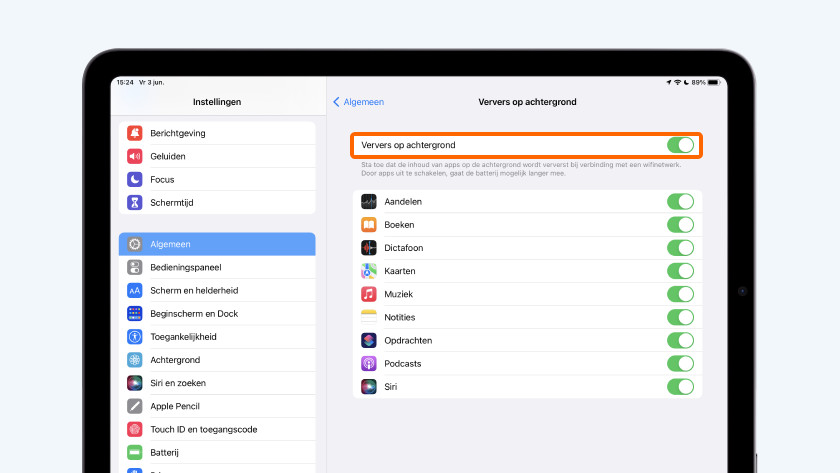Switch off Muziek background refresh
Viewport: 840px width, 473px height.
680,294
